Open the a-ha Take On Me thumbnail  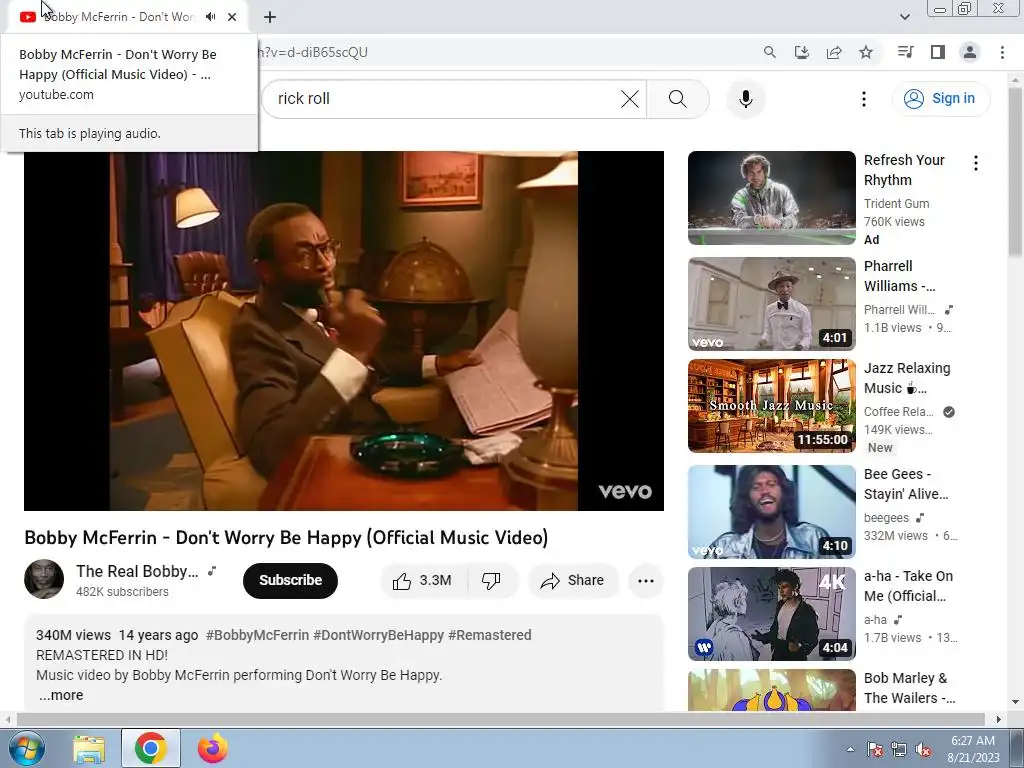tap(771, 614)
